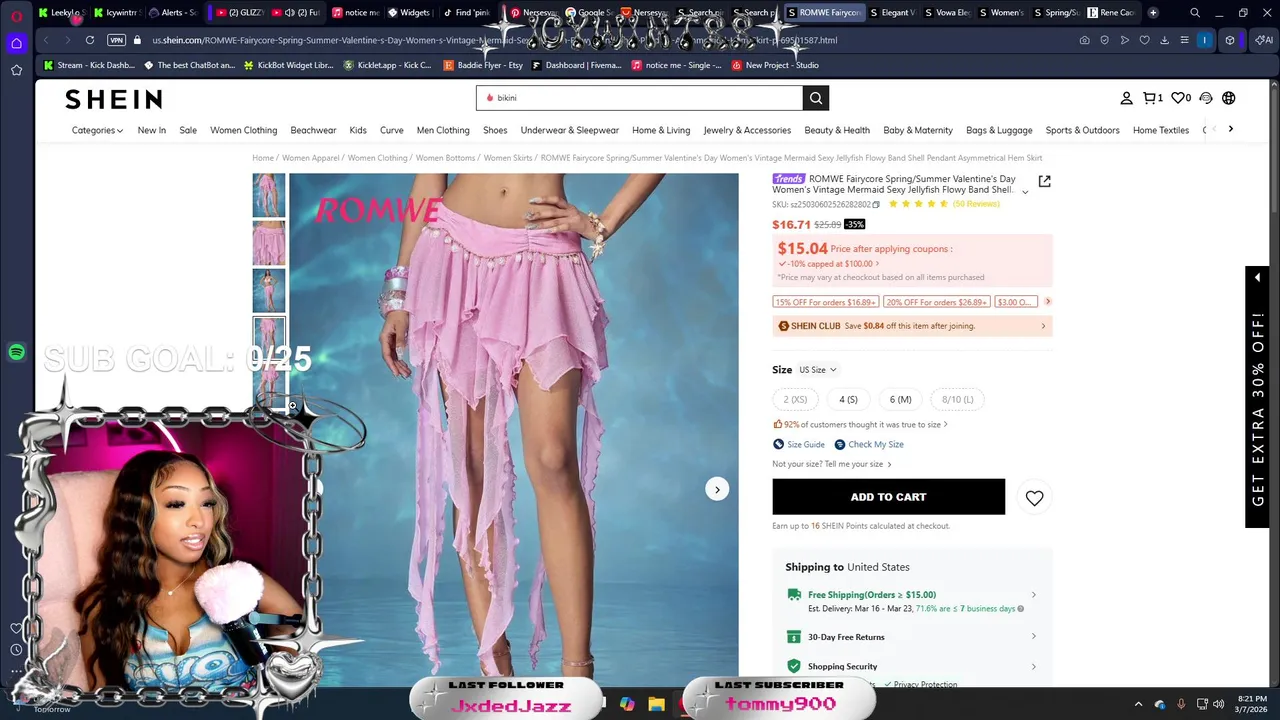Select size 2 (XS)
Viewport: 1280px width, 720px height.
795,400
